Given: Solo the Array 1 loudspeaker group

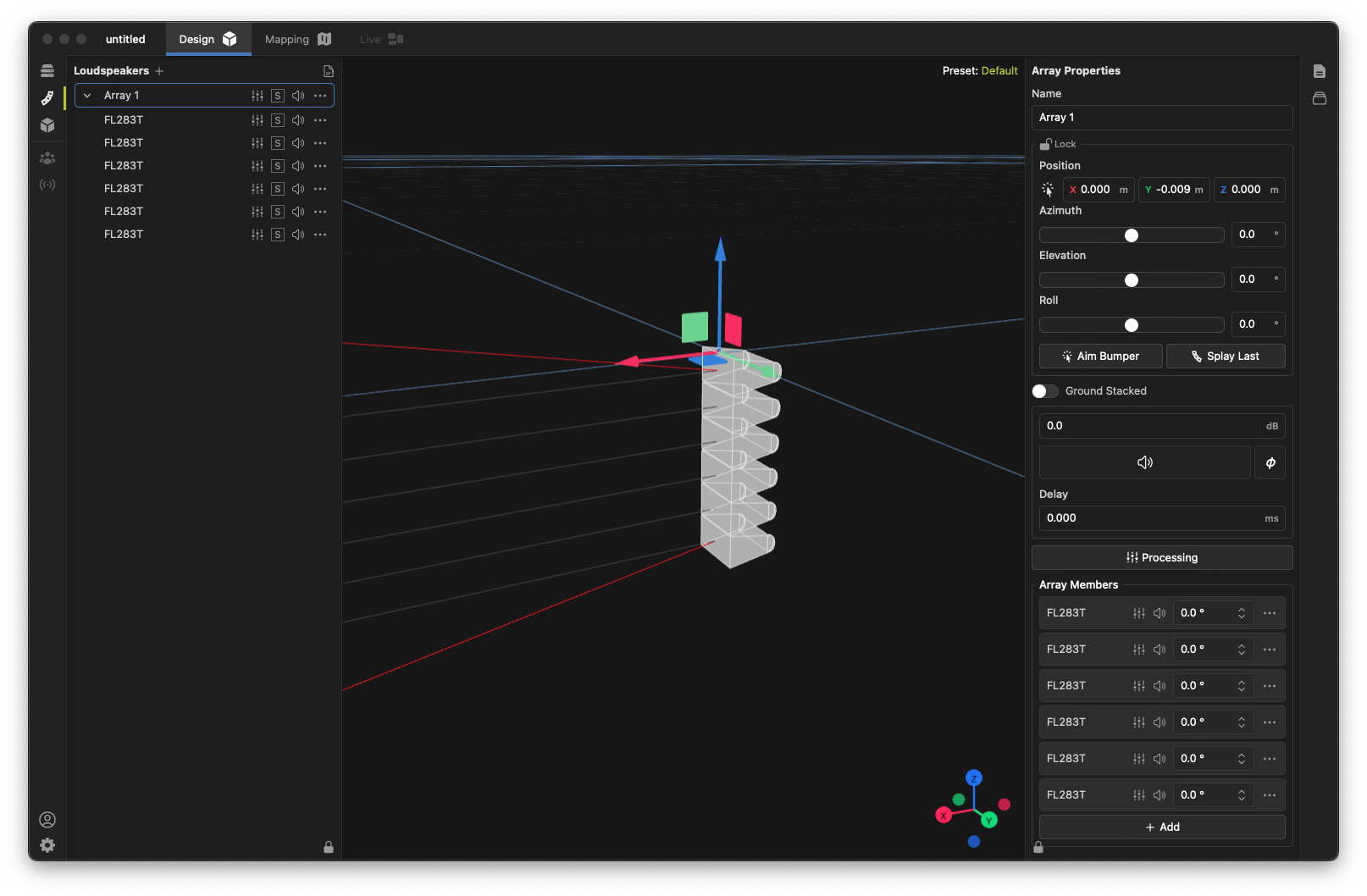Looking at the screenshot, I should [278, 96].
